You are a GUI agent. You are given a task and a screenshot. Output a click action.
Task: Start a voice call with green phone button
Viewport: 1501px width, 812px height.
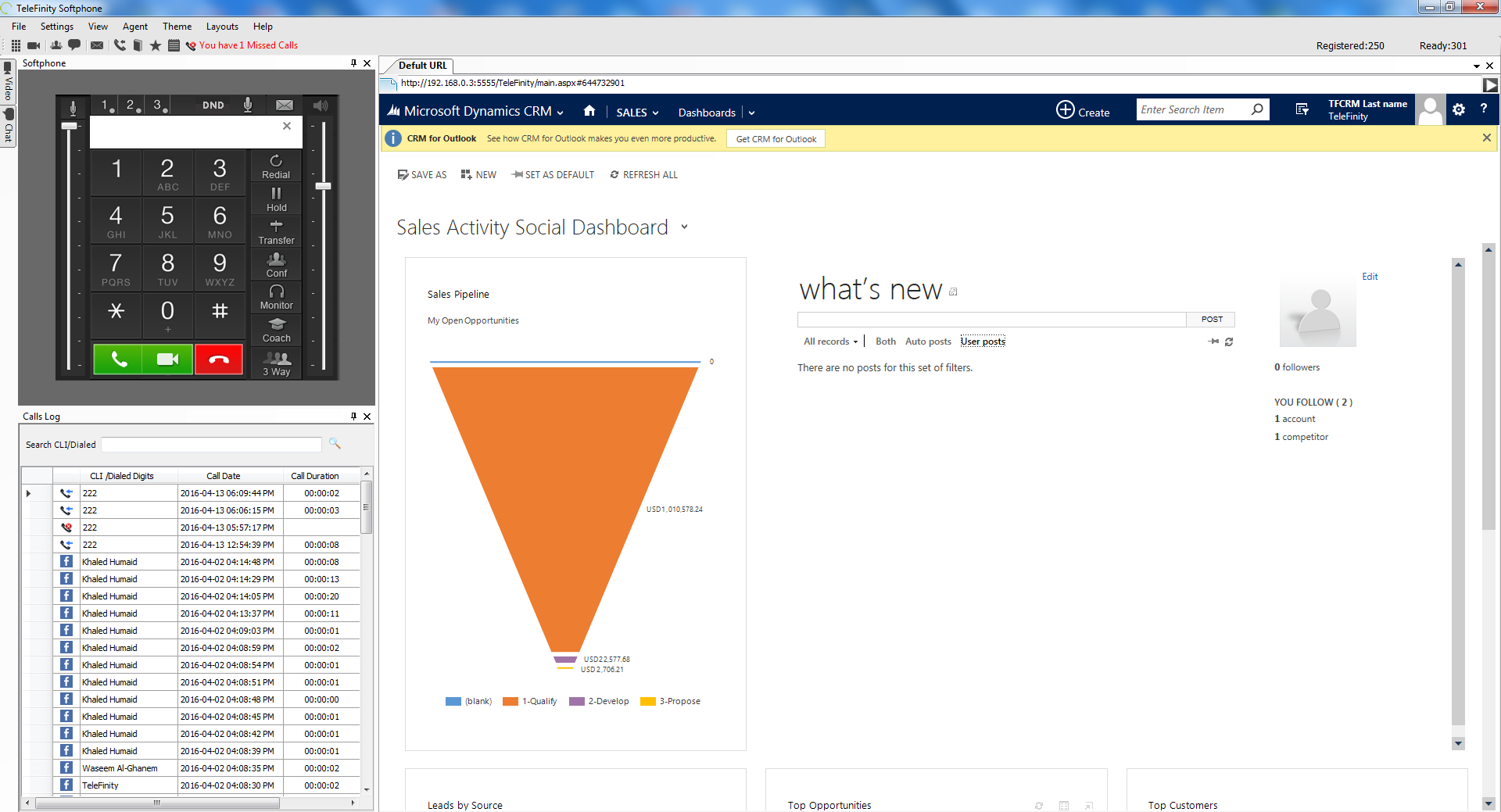[118, 359]
